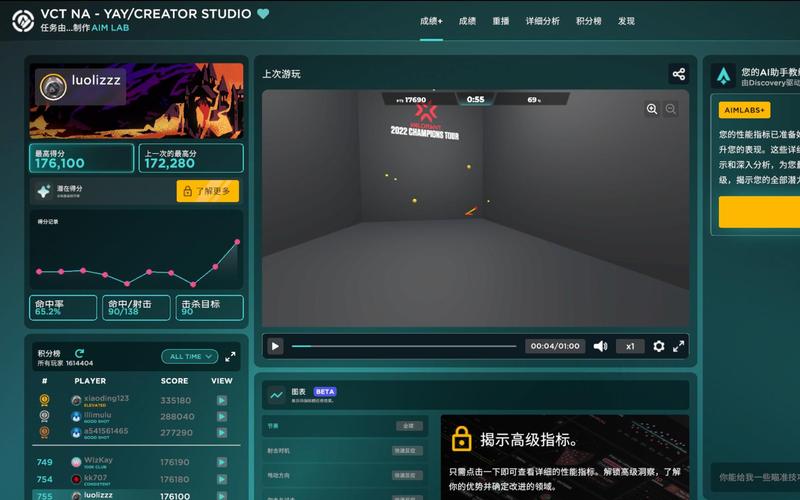The image size is (800, 500).
Task: Click the 命中率 65.2% stat
Action: click(x=63, y=308)
